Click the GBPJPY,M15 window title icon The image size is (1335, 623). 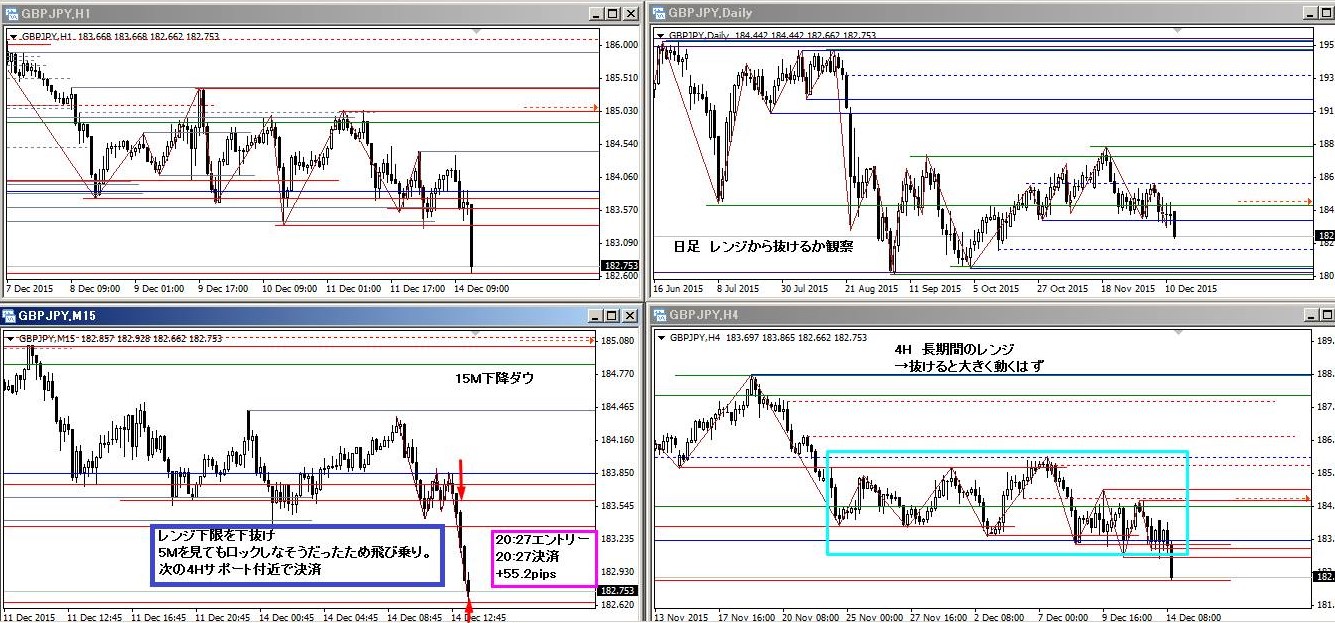[10, 317]
